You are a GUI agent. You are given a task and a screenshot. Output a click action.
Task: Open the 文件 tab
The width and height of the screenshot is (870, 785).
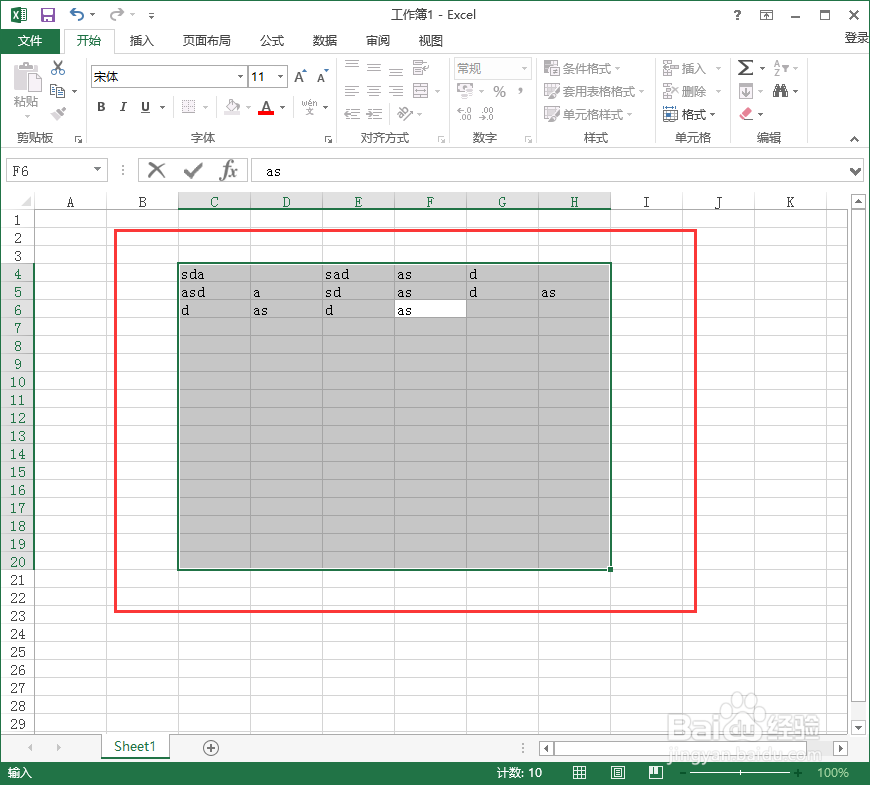tap(30, 40)
